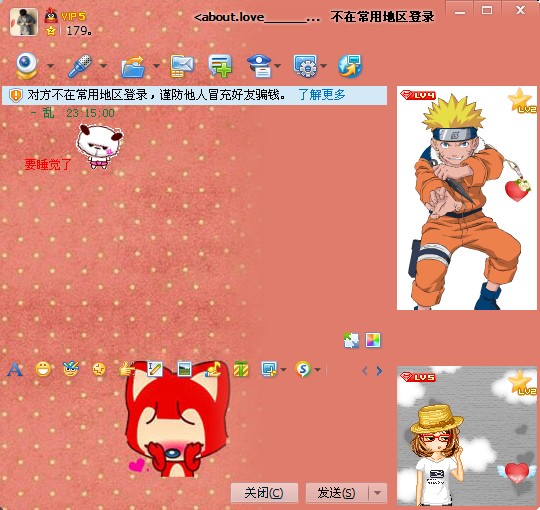Click the star LV2 badge on Naruto show
Screen dimensions: 540x510
(x=521, y=101)
